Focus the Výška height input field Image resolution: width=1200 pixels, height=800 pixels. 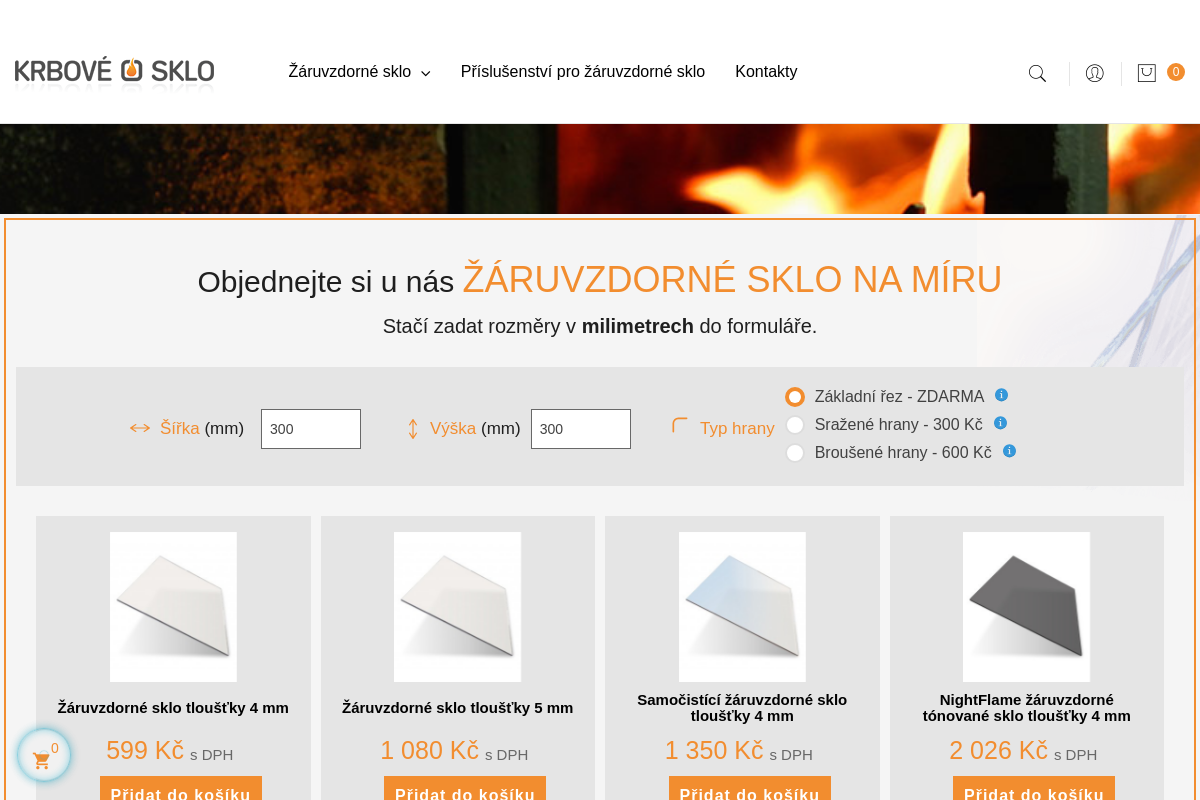coord(581,429)
